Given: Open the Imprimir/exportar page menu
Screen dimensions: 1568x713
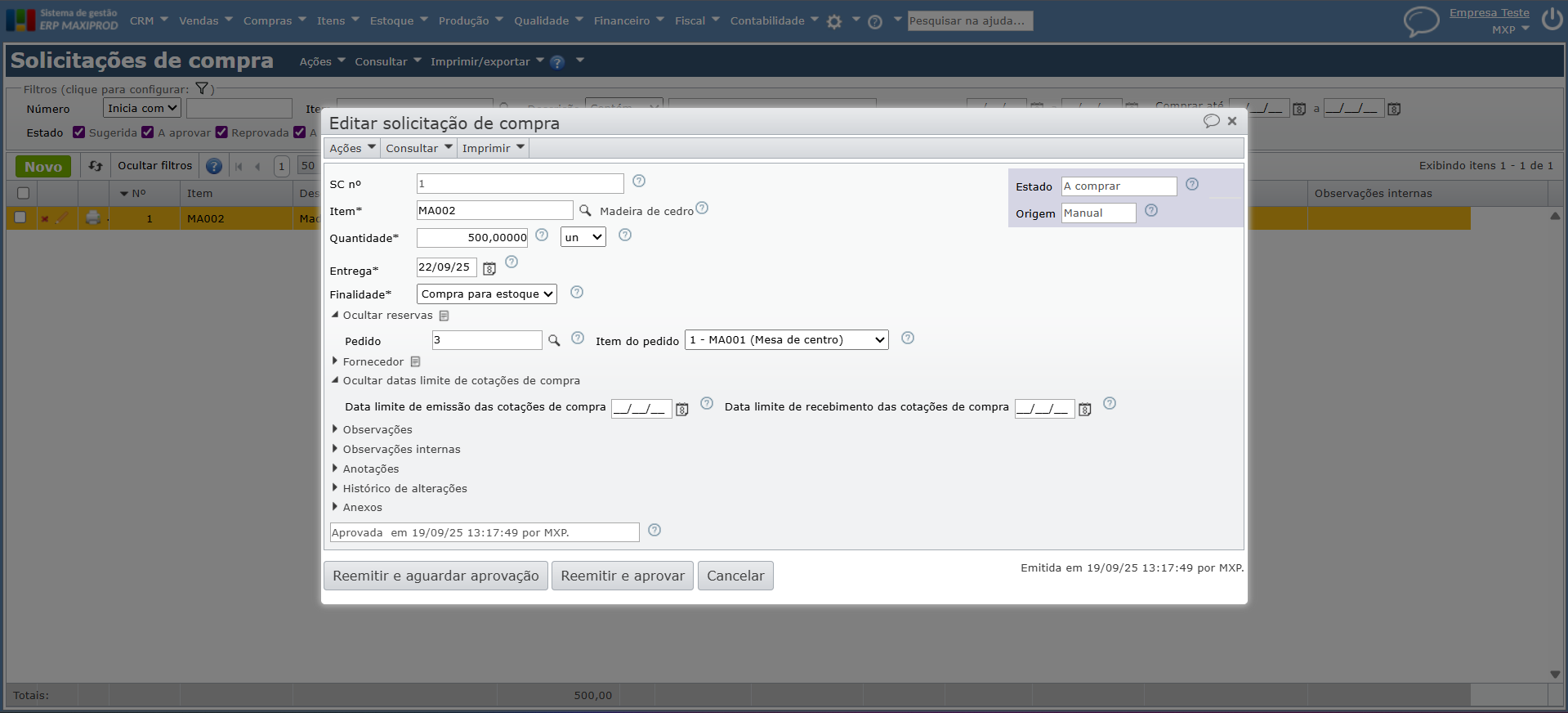Looking at the screenshot, I should coord(487,61).
